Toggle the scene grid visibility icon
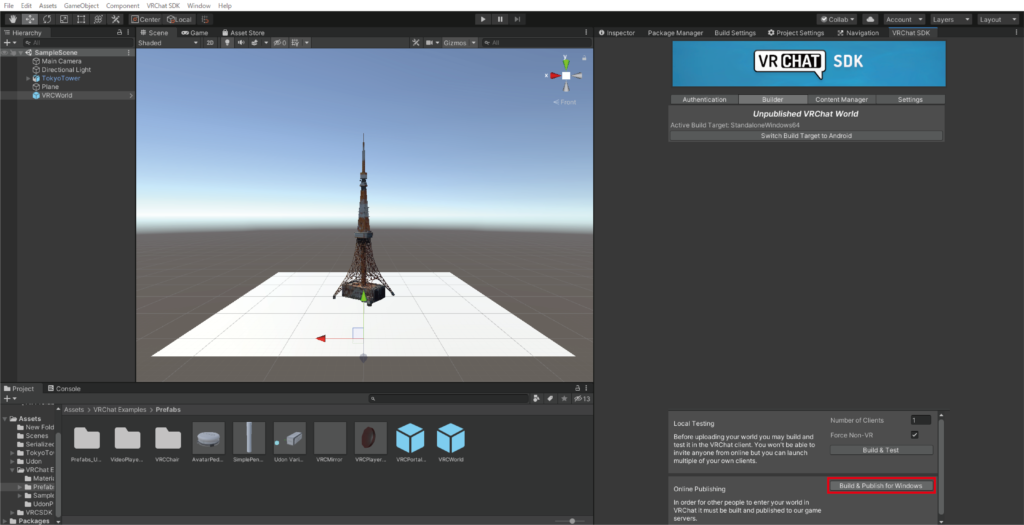 296,42
